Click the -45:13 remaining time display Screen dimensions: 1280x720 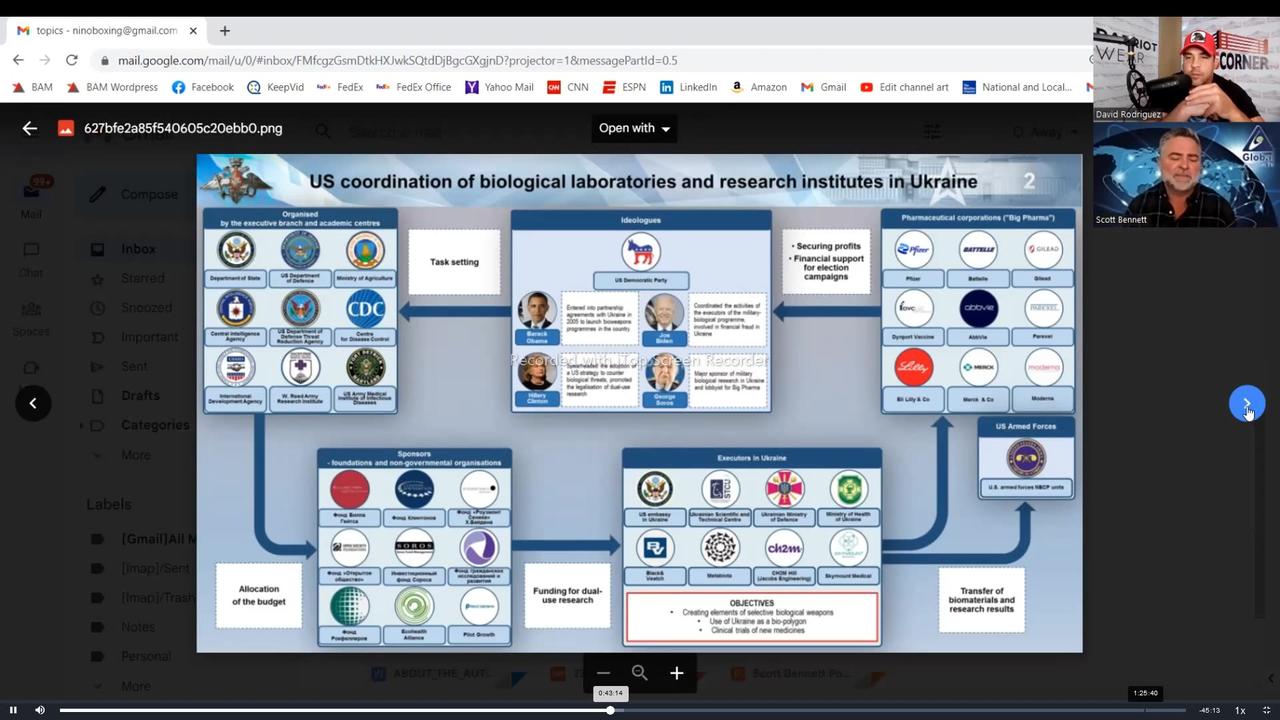pyautogui.click(x=1209, y=710)
